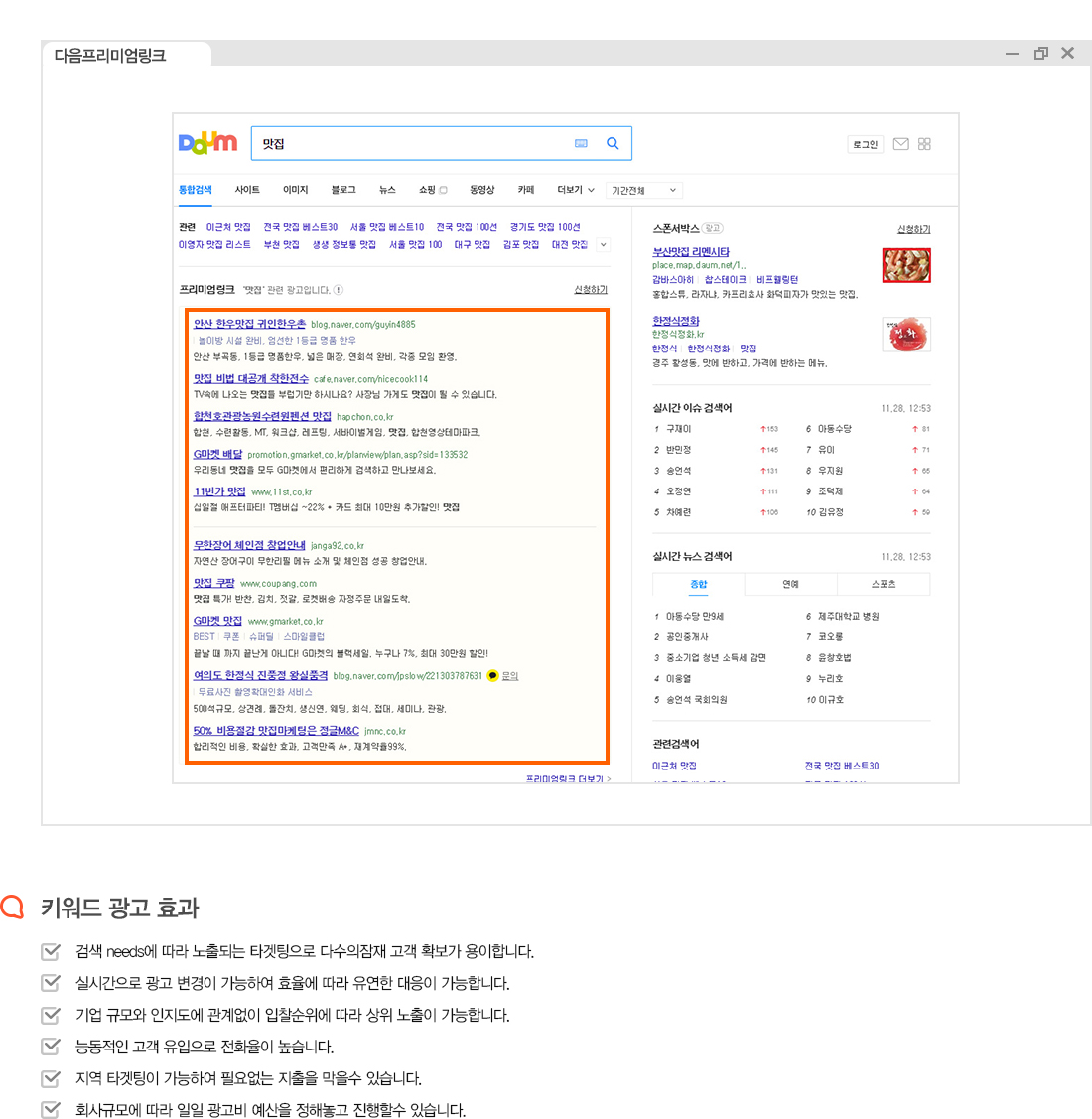Open the 안산 한우맛집 귀인한우촌 ad link
Viewport: 1092px width, 1119px height.
pyautogui.click(x=250, y=324)
